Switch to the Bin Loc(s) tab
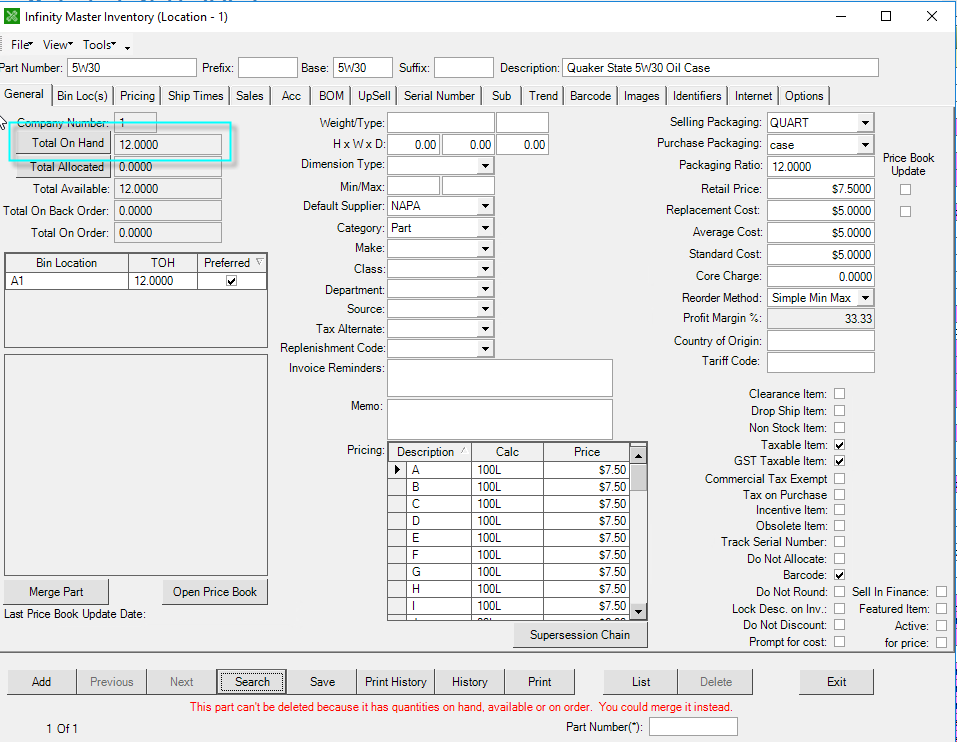Image resolution: width=957 pixels, height=742 pixels. coord(82,96)
